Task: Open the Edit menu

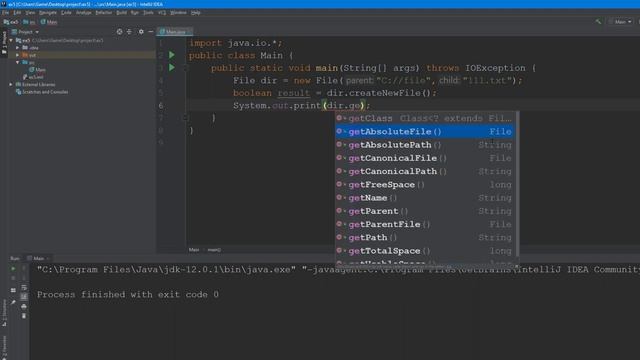Action: pyautogui.click(x=17, y=13)
